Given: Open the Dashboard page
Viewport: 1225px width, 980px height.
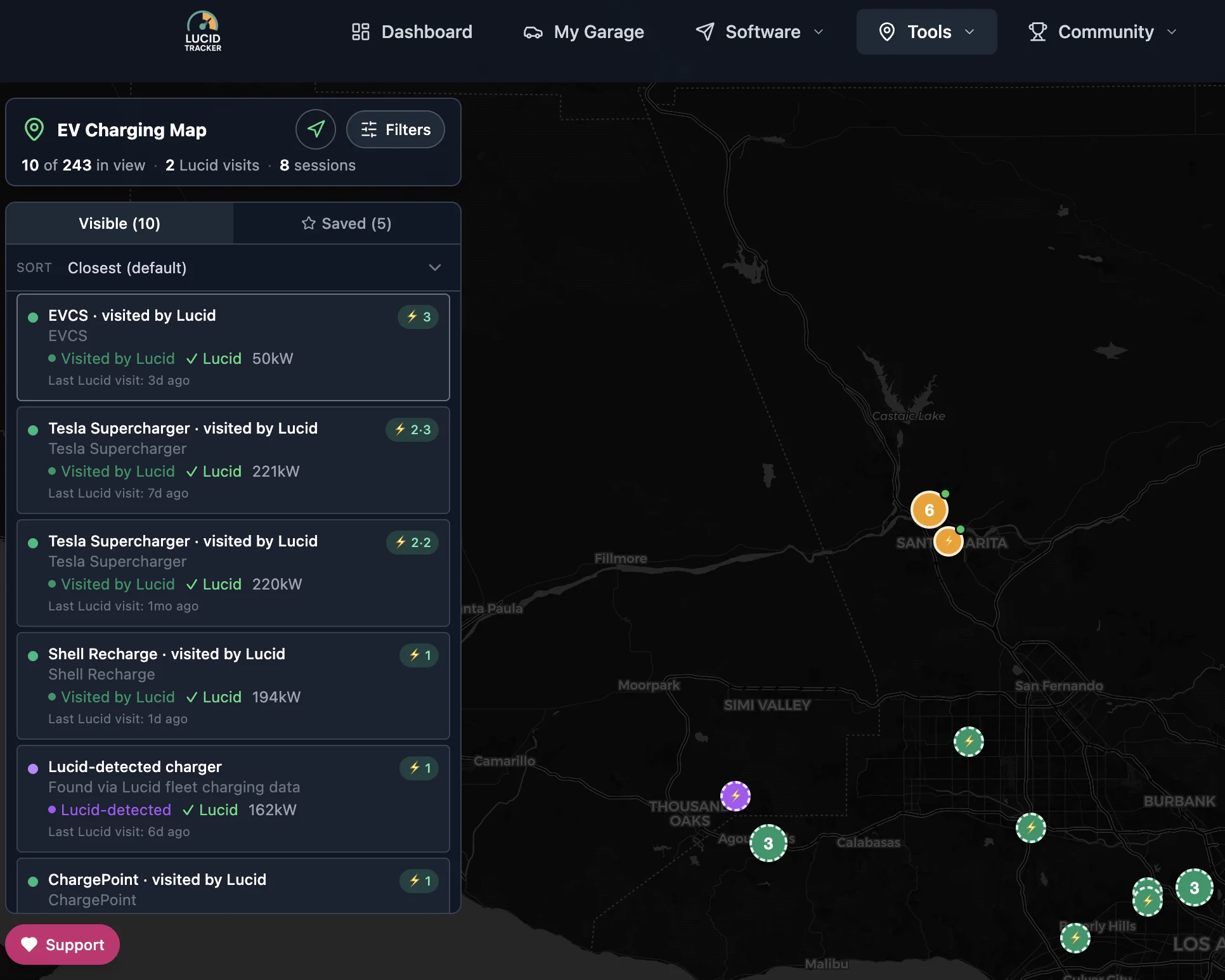Looking at the screenshot, I should tap(412, 32).
